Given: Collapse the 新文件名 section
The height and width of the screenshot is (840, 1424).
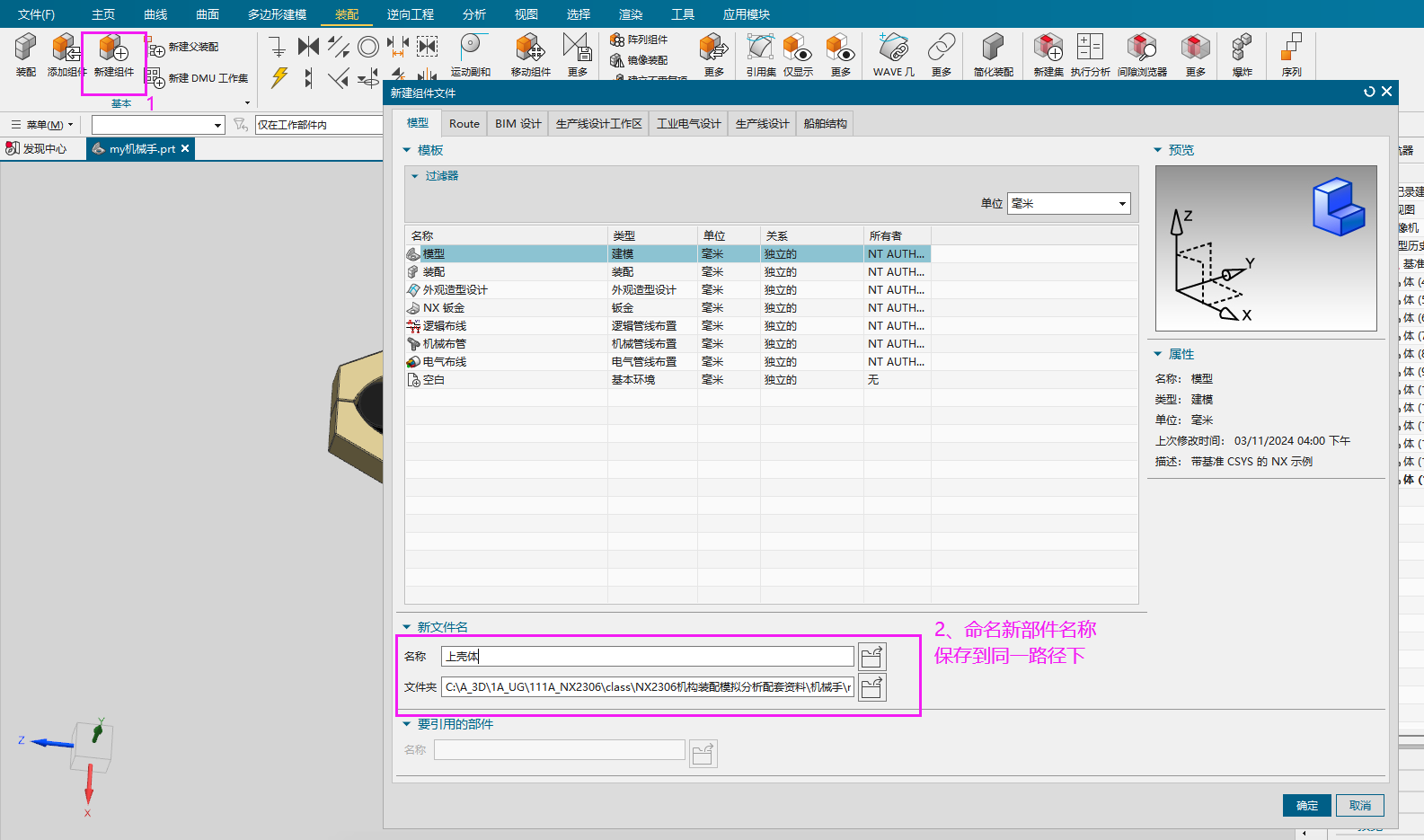Looking at the screenshot, I should click(407, 627).
